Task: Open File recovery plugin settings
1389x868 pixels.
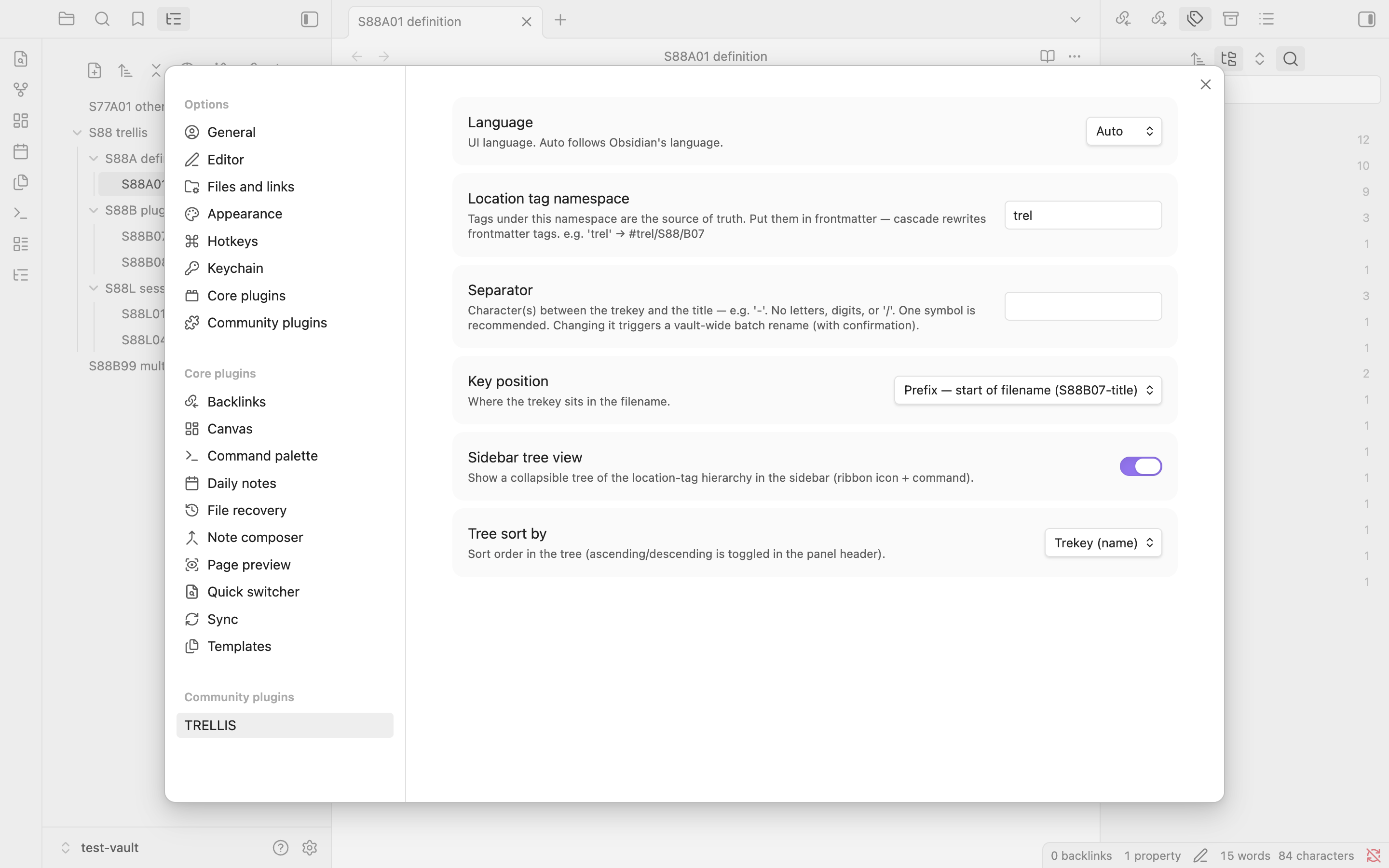Action: tap(285, 510)
